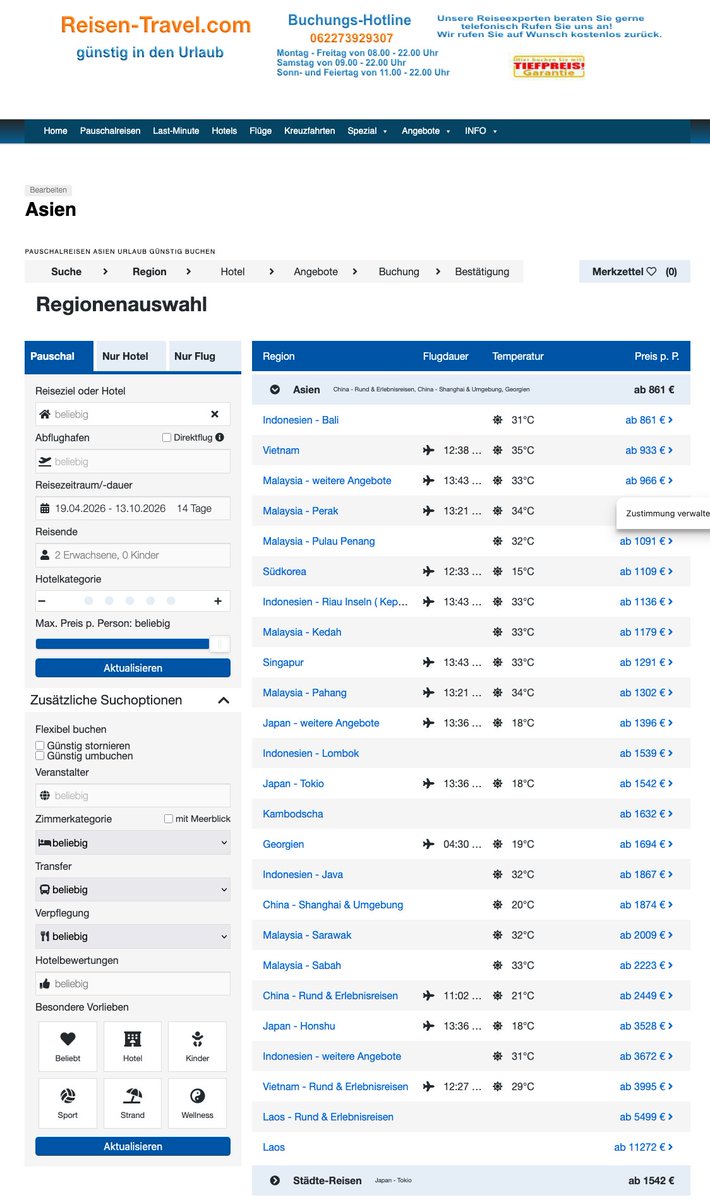Select the Sport volleyball preference tile
The height and width of the screenshot is (1200, 710).
[68, 1104]
